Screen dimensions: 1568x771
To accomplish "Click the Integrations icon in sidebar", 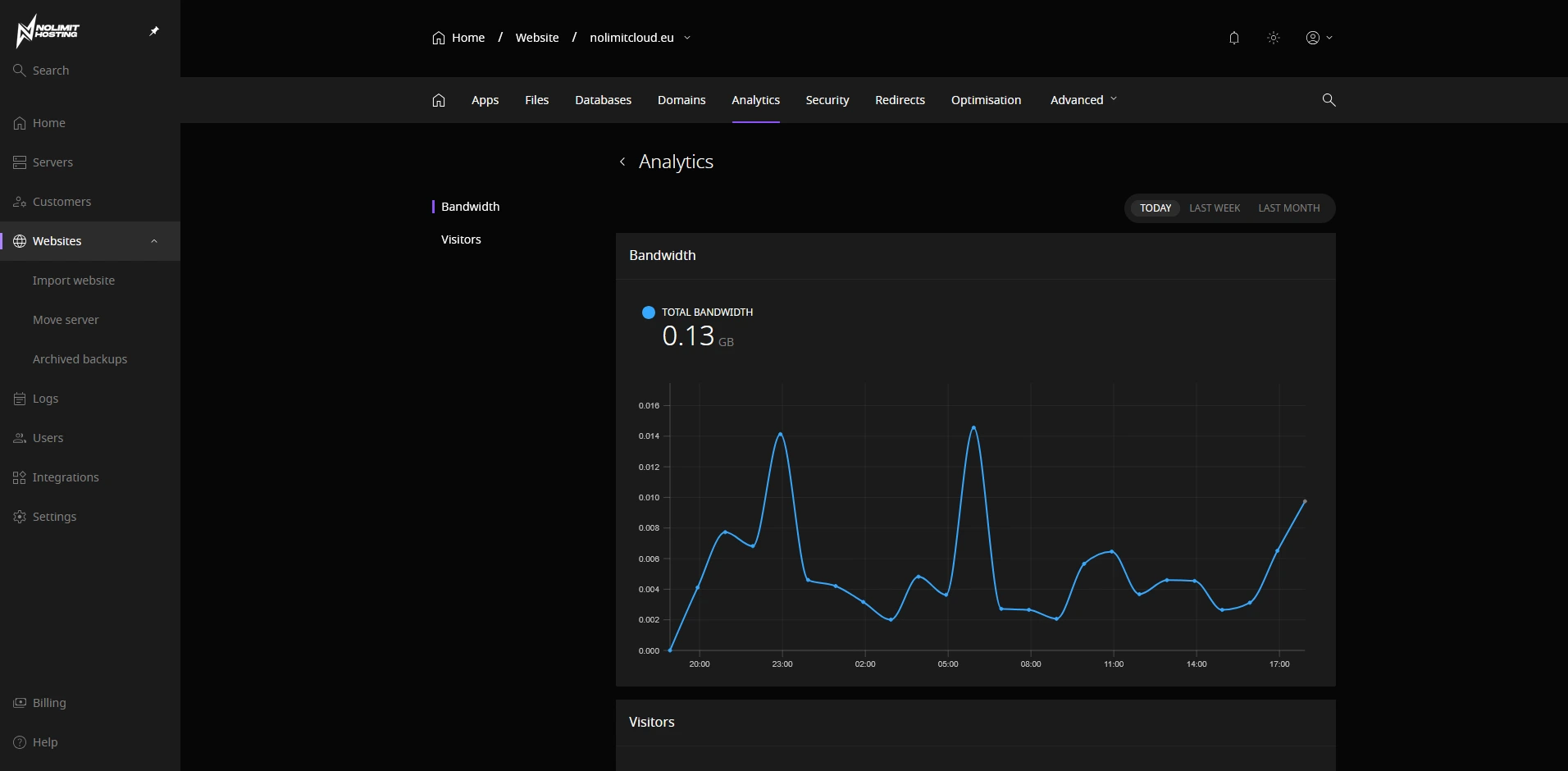I will 20,477.
